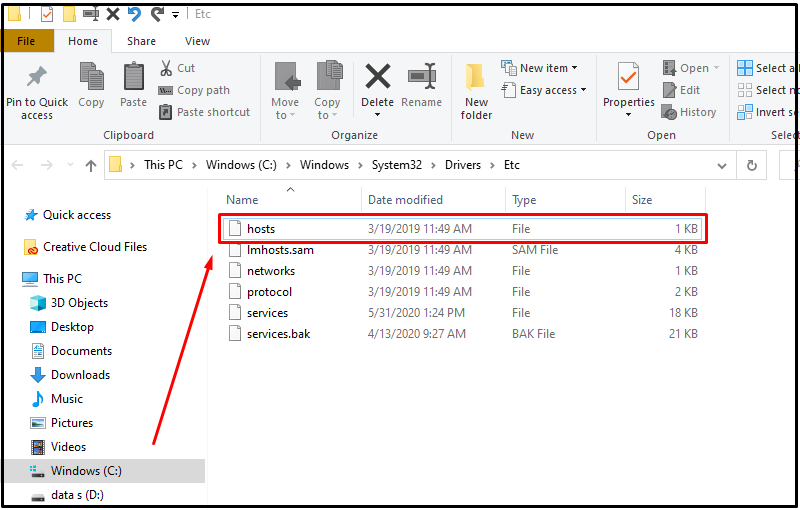Click the History button in ribbon
The width and height of the screenshot is (800, 510).
click(x=689, y=112)
